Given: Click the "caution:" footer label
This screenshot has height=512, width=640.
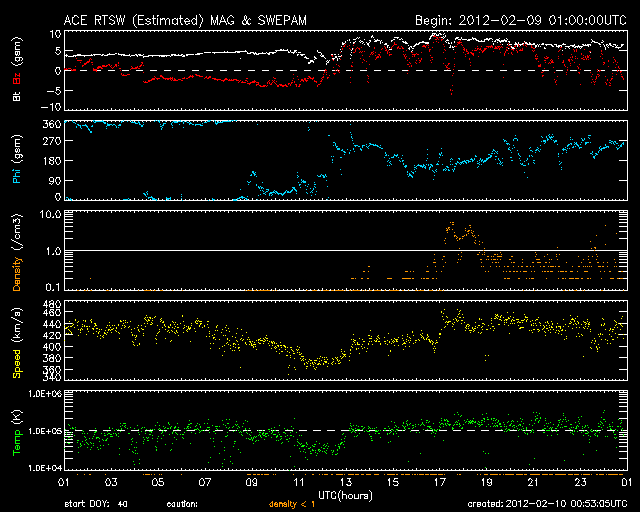Looking at the screenshot, I should [182, 505].
